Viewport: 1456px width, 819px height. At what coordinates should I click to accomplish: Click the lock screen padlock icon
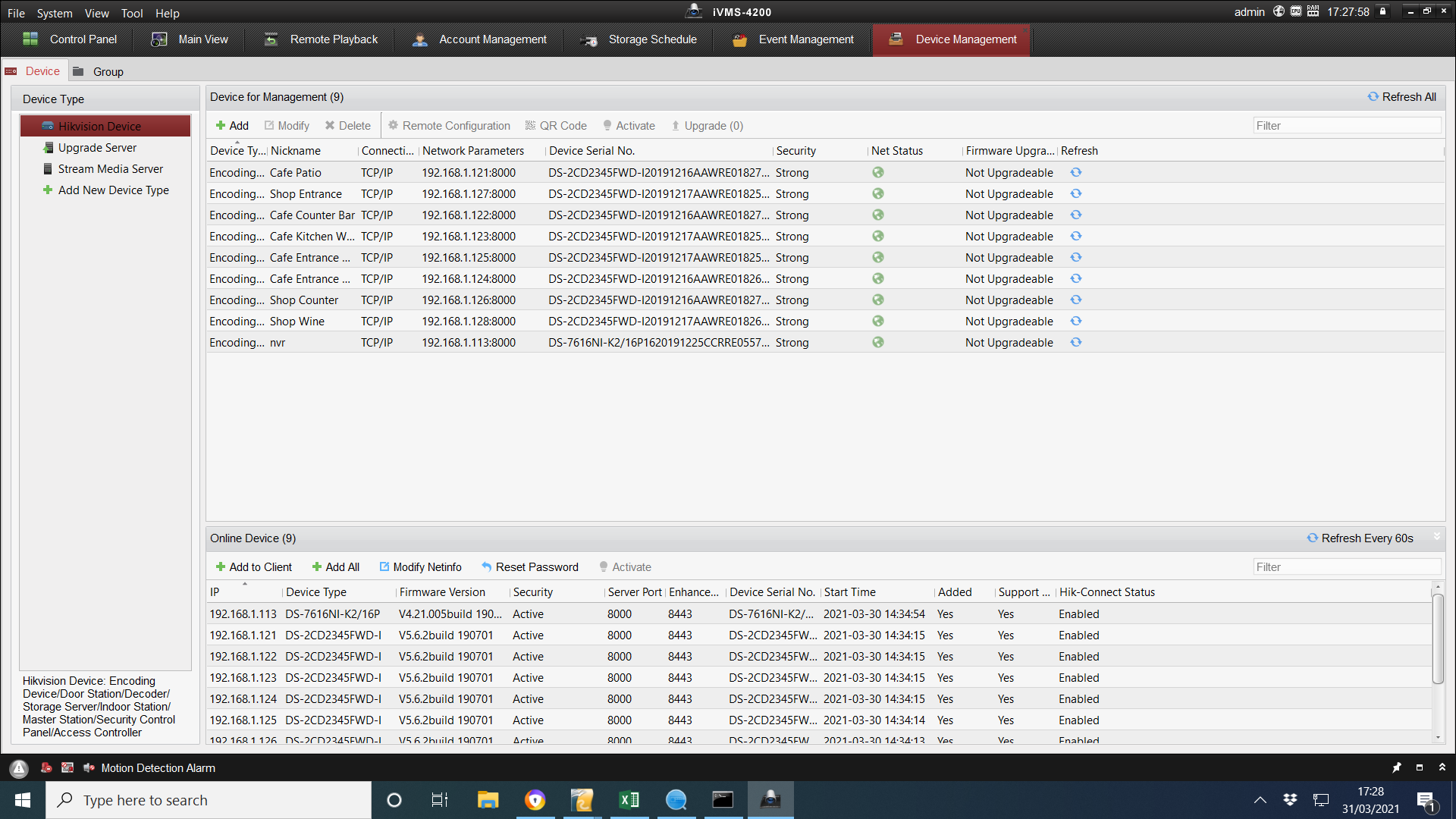click(1383, 11)
